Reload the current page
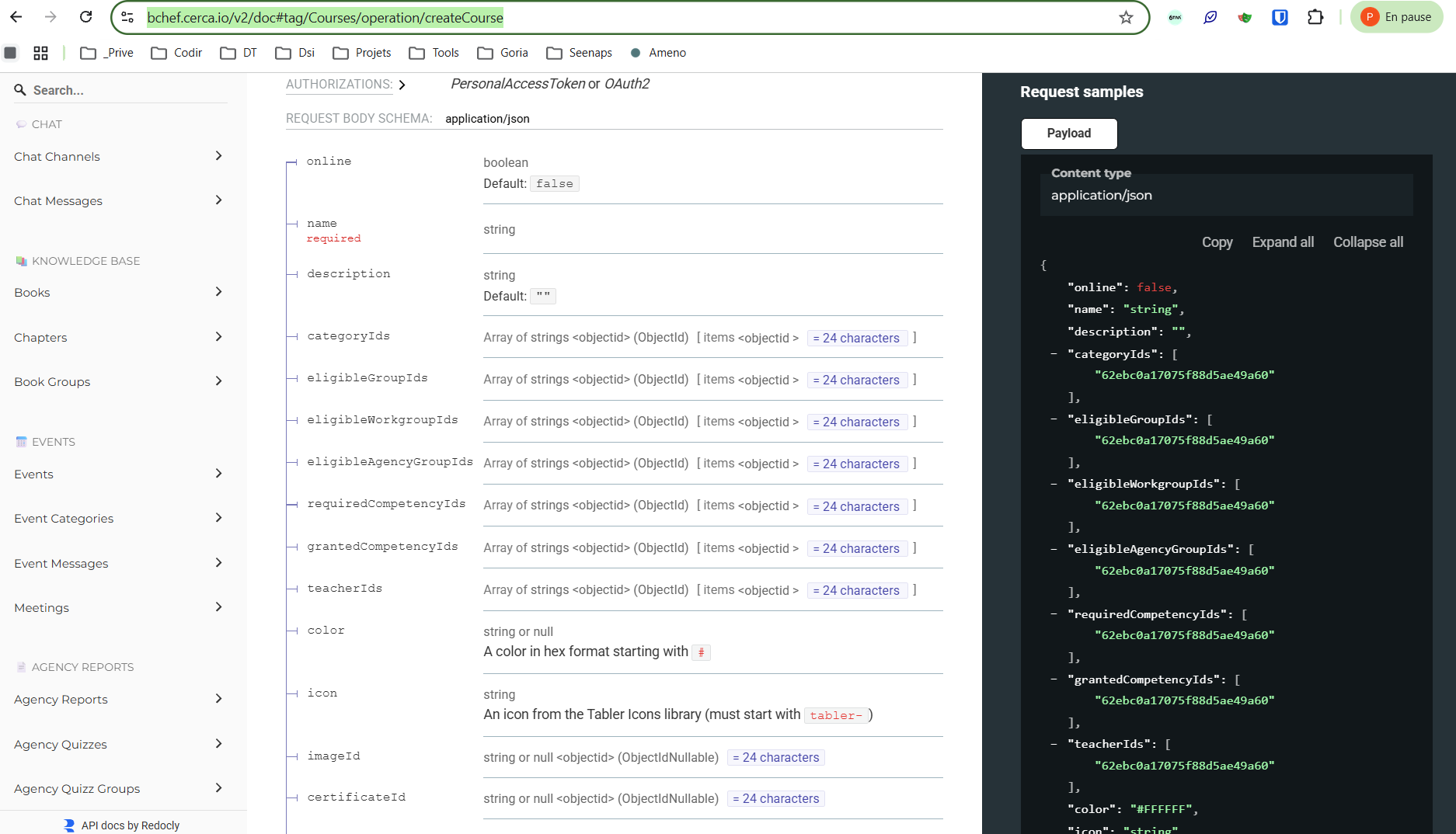 tap(86, 17)
